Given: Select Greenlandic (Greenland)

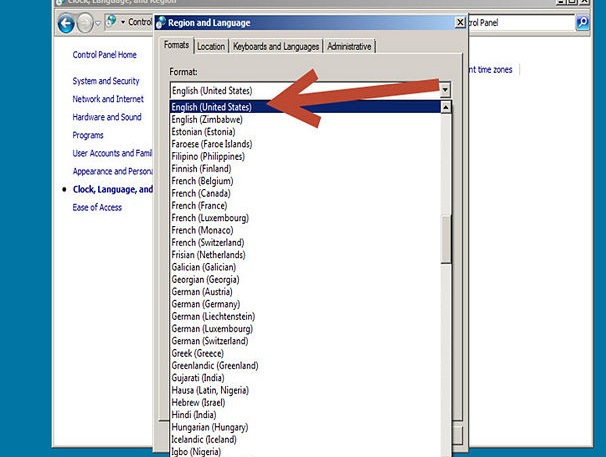Looking at the screenshot, I should 305,366.
